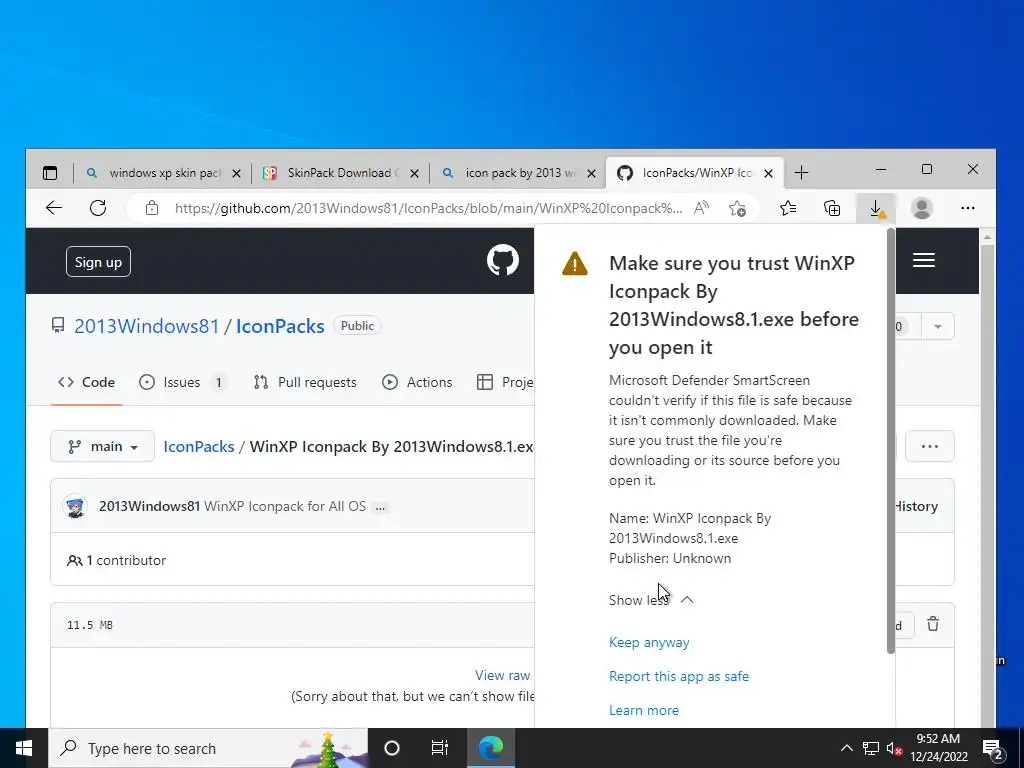The width and height of the screenshot is (1024, 768).
Task: Open network status tray icon
Action: pos(871,748)
